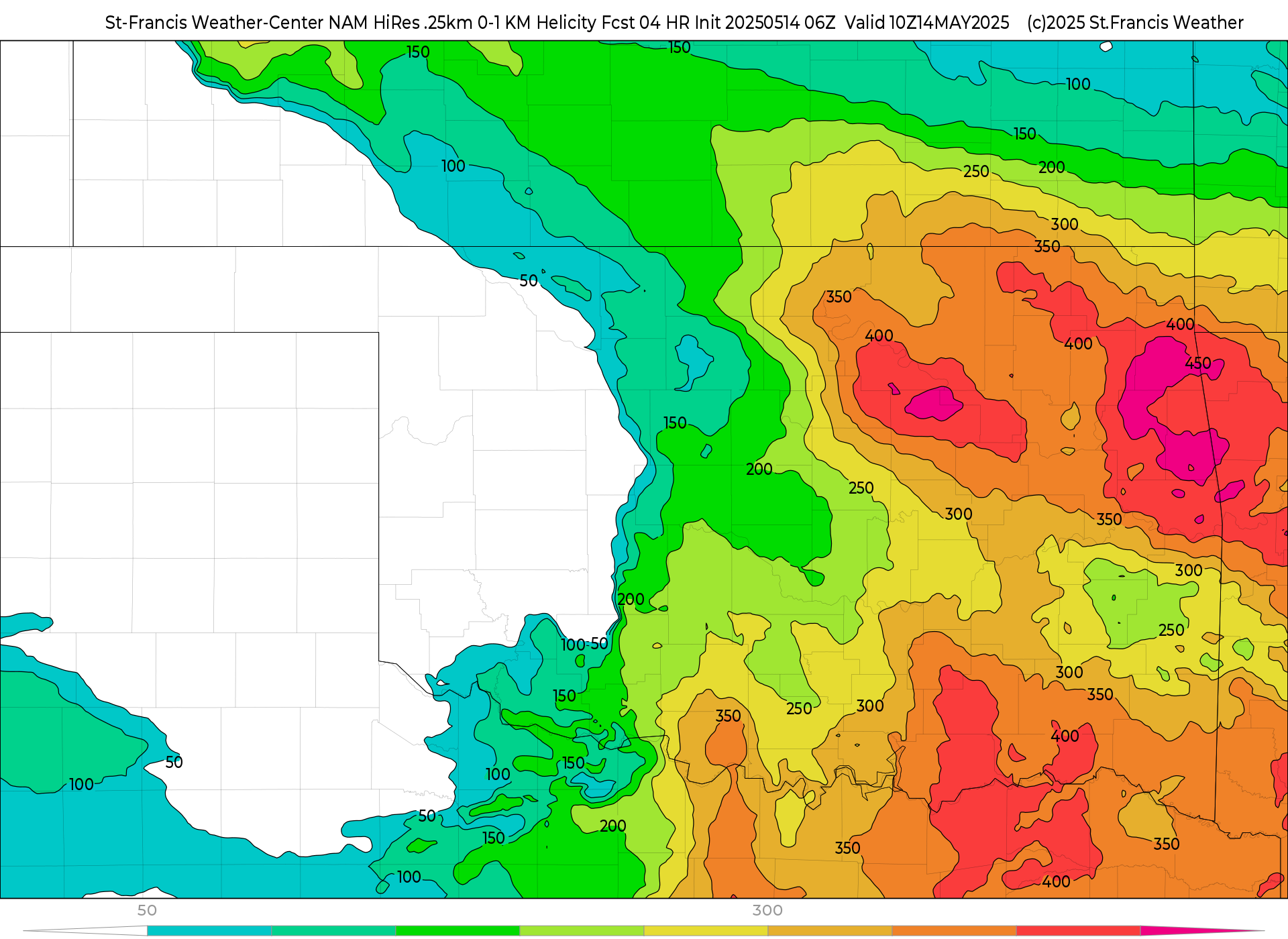Click the '50' color bar tick label

click(x=147, y=910)
